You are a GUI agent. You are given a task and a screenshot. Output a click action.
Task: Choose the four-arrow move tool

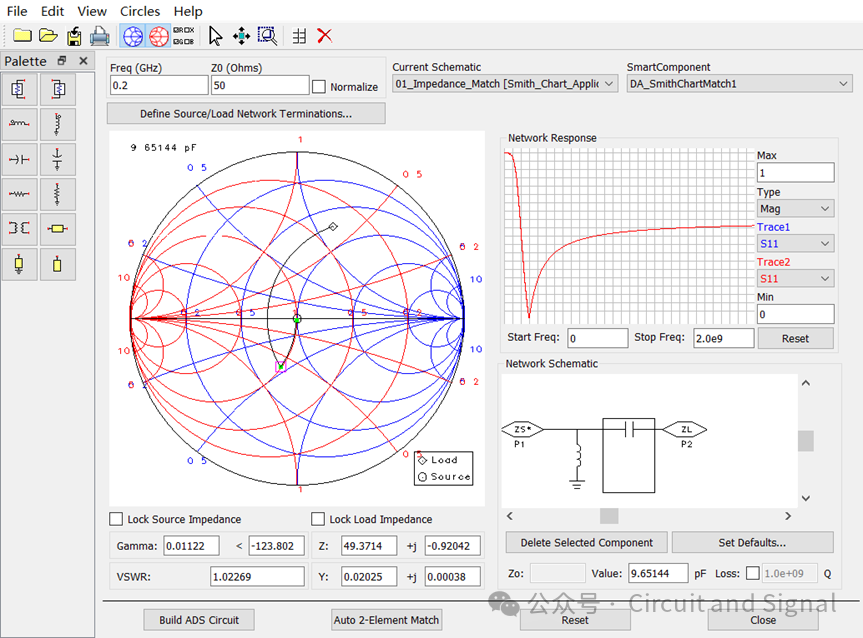coord(241,36)
